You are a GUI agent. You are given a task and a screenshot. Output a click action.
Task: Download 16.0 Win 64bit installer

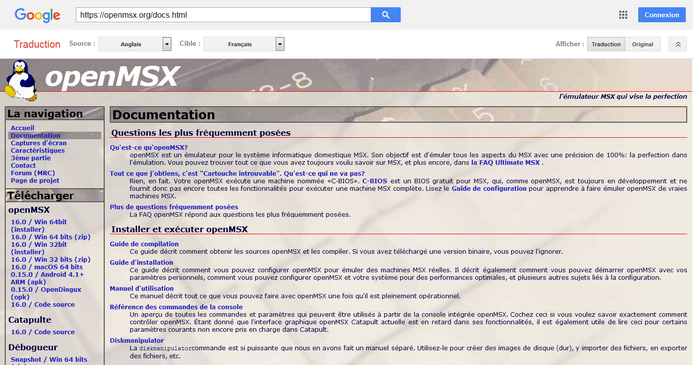pyautogui.click(x=38, y=225)
